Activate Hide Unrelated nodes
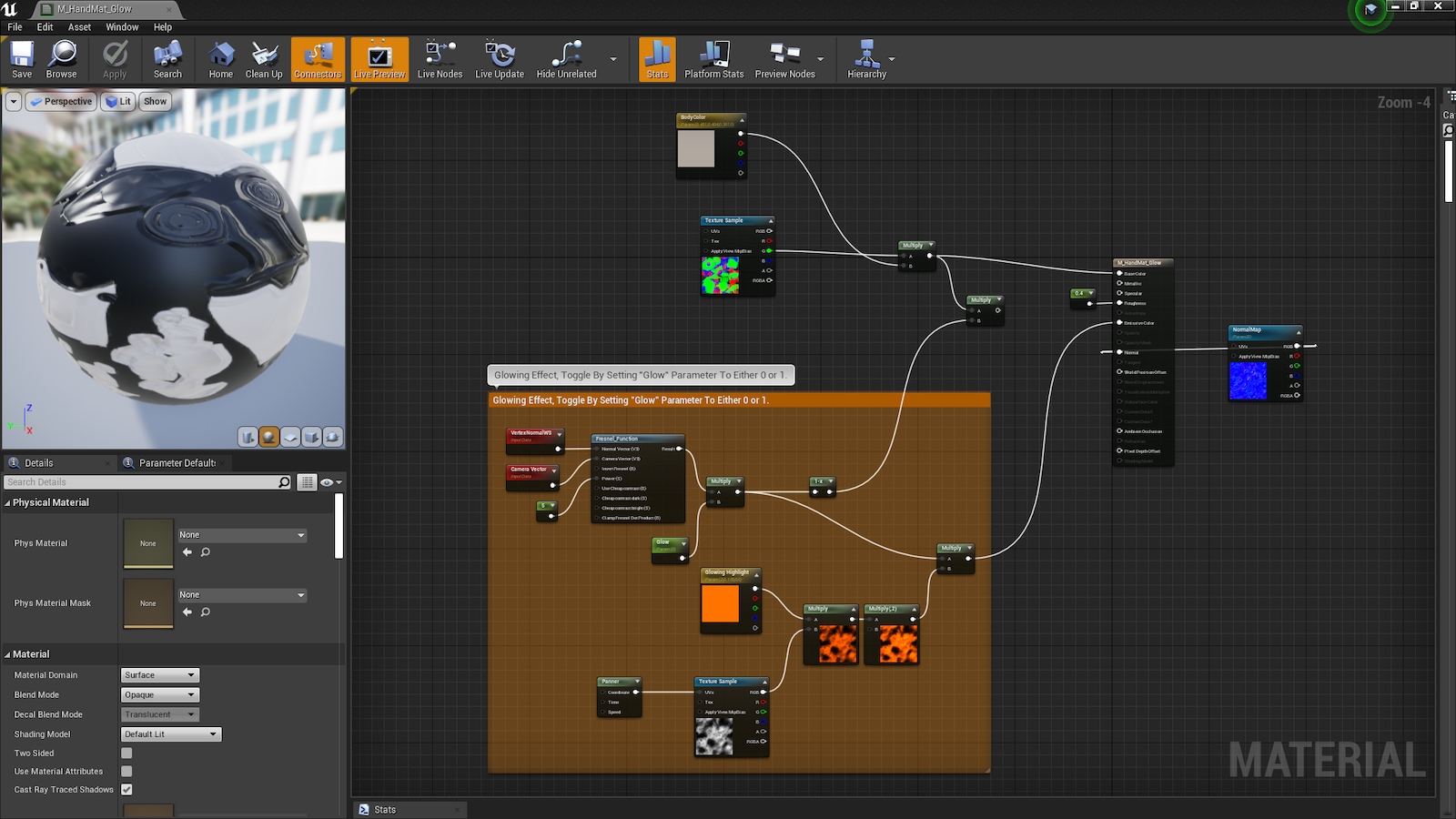The width and height of the screenshot is (1456, 819). click(x=569, y=59)
